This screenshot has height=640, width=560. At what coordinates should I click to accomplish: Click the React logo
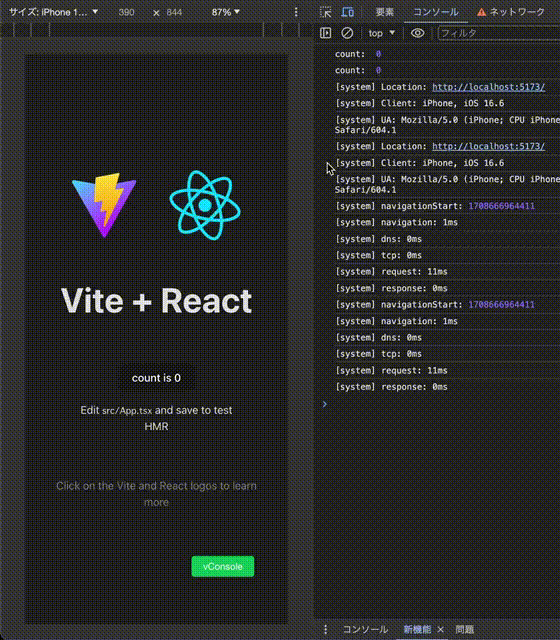click(205, 205)
